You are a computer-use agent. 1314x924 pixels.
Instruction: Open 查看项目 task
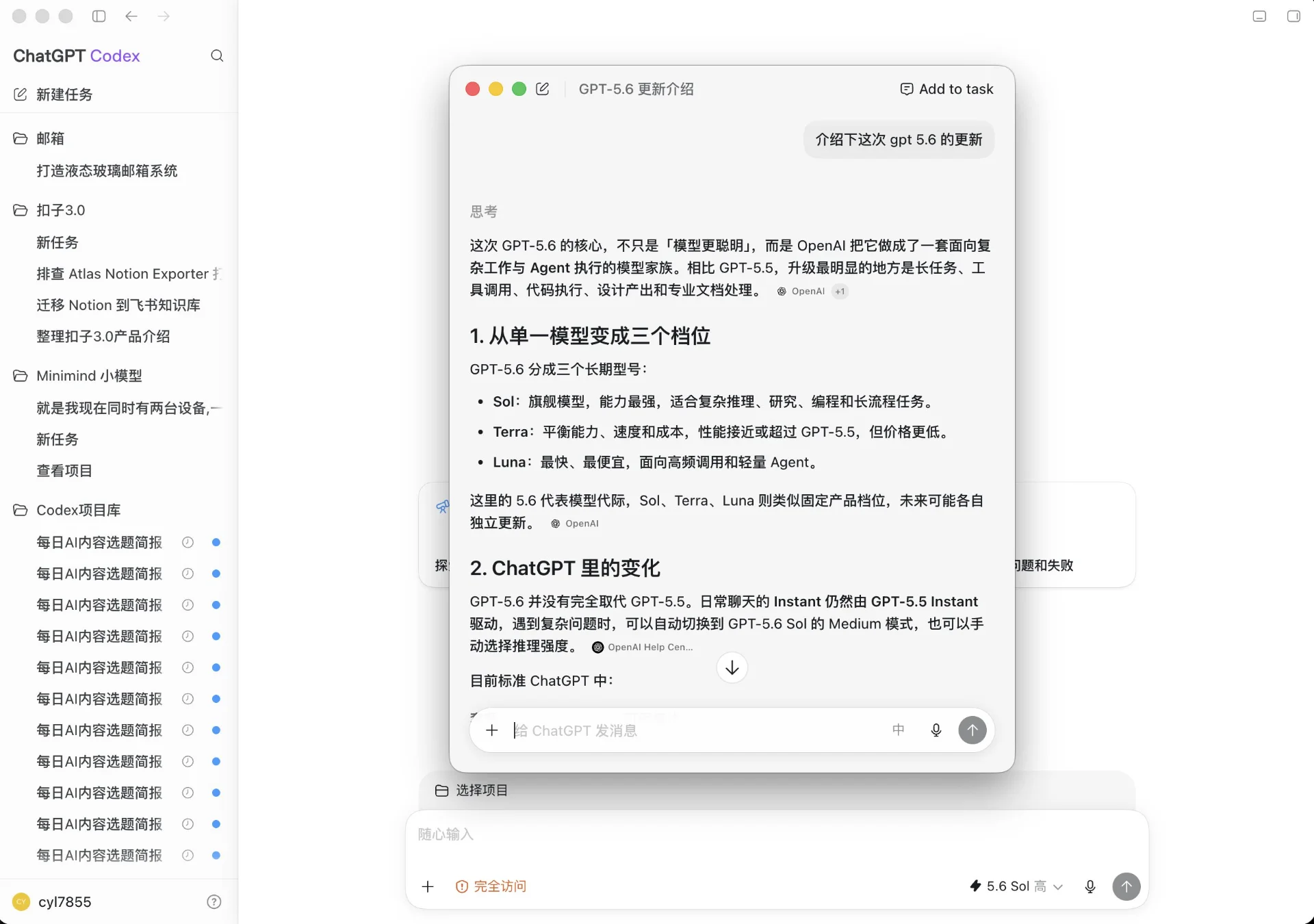(x=64, y=471)
